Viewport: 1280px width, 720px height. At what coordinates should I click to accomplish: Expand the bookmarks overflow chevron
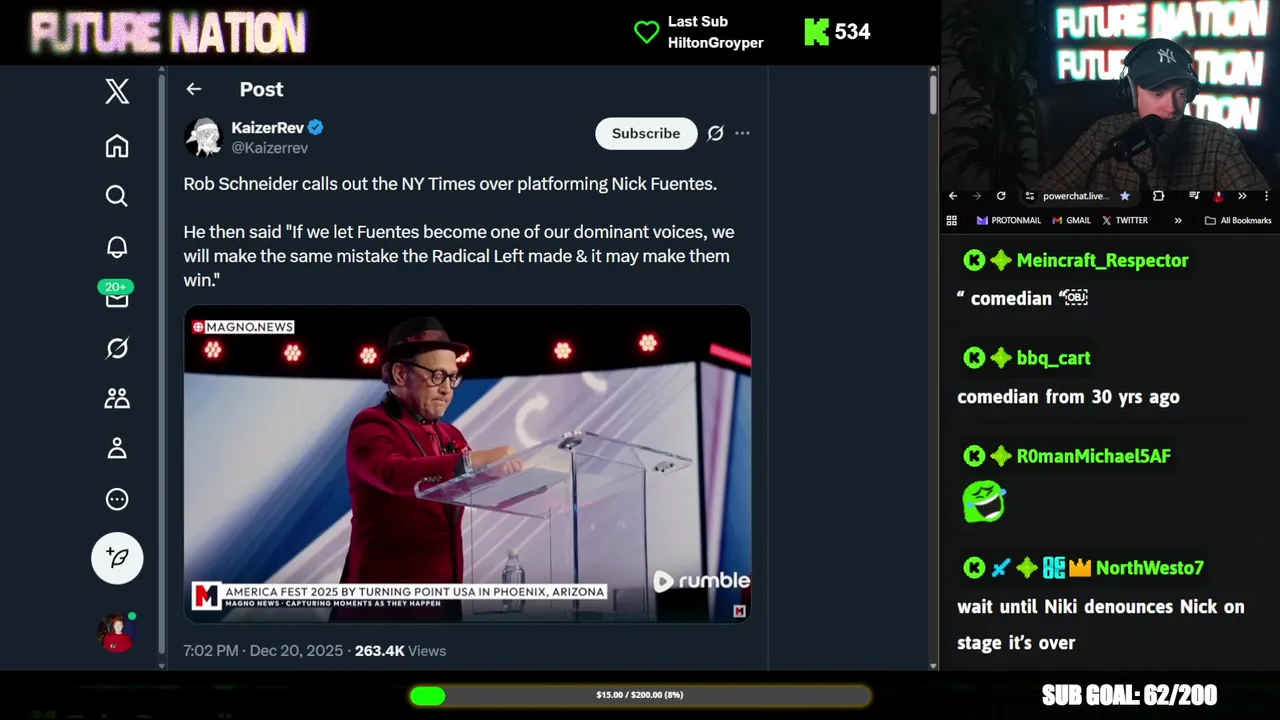[1178, 220]
